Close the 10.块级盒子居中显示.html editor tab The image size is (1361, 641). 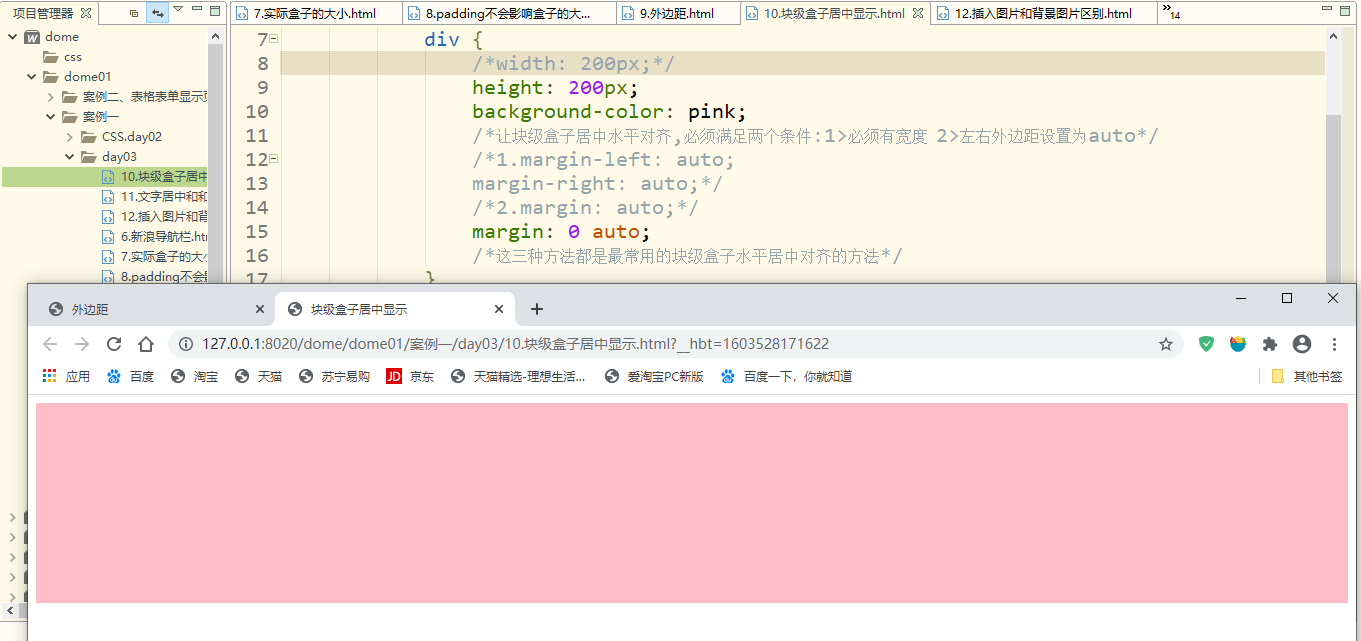pyautogui.click(x=918, y=13)
